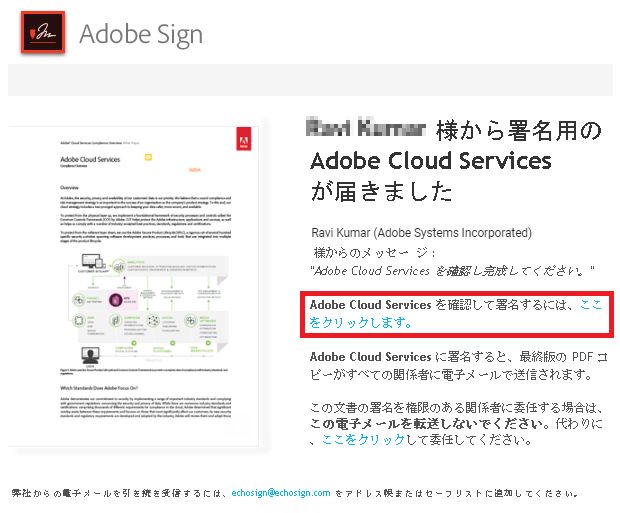Screen dimensions: 620x513
Task: Click the 様からのメッセージ label
Action: (x=374, y=252)
